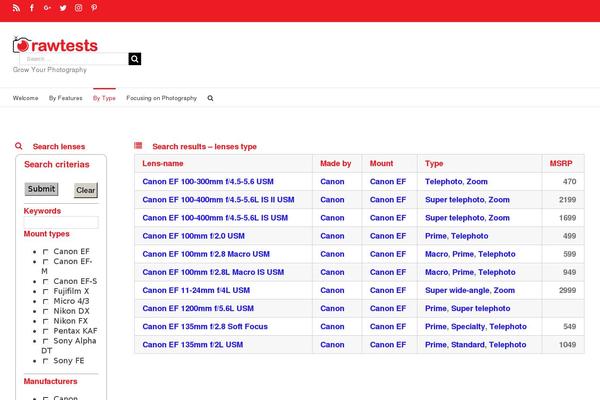Select MSRP value 470

point(569,181)
